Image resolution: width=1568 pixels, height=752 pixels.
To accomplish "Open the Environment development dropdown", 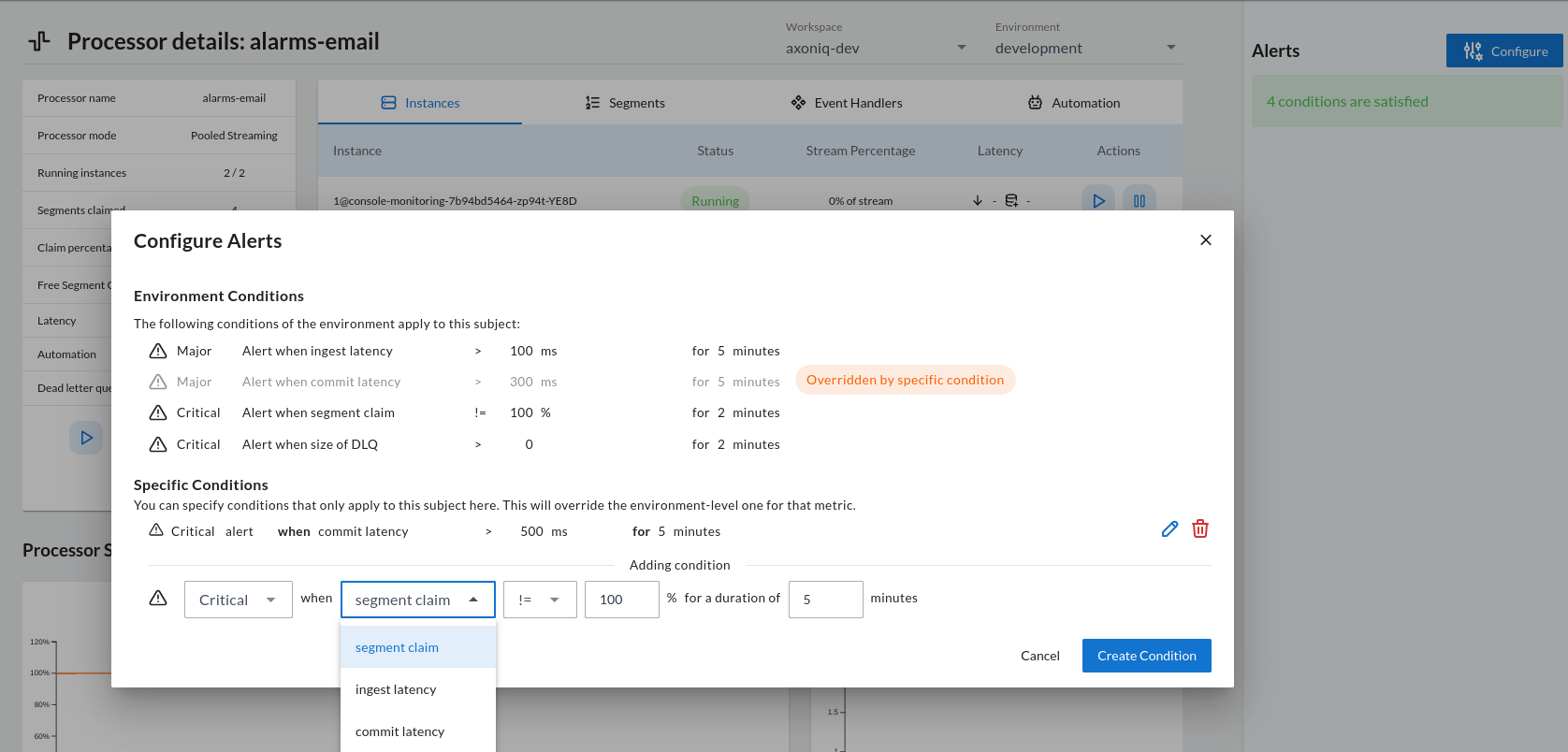I will coord(1086,48).
